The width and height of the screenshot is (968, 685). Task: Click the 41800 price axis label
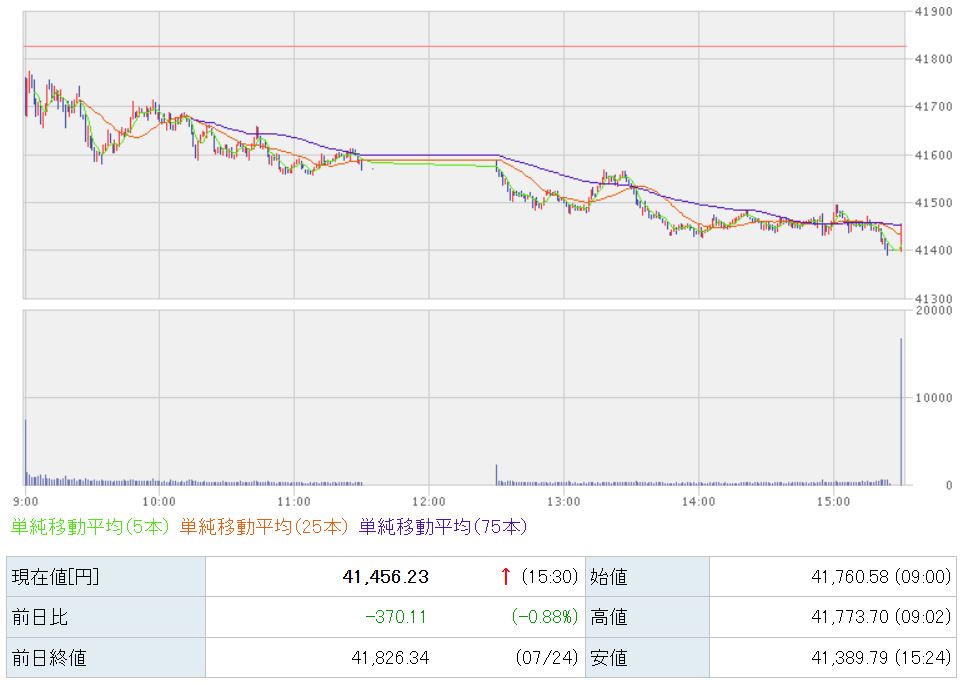[x=933, y=59]
